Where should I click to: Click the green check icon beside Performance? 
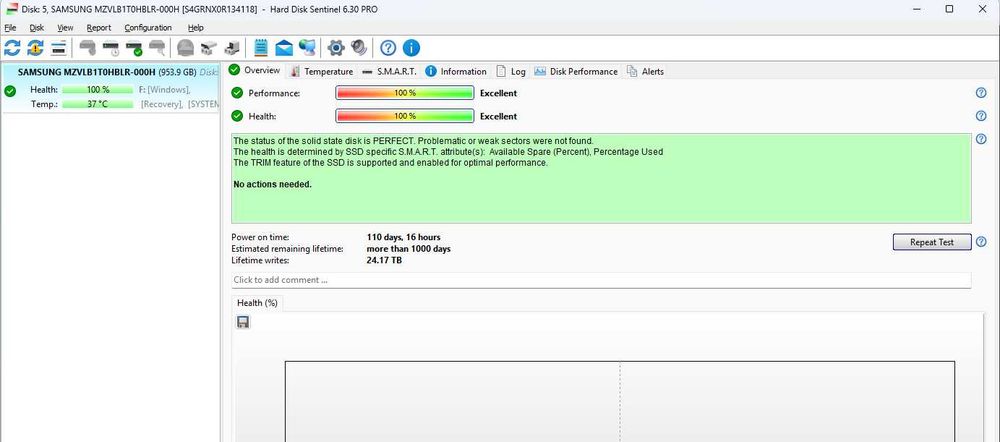coord(237,93)
